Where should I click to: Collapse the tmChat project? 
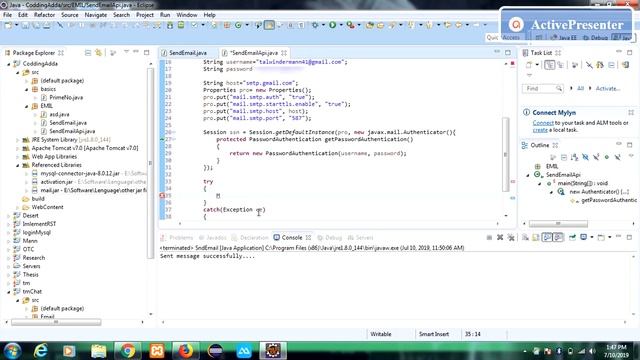click(9, 291)
